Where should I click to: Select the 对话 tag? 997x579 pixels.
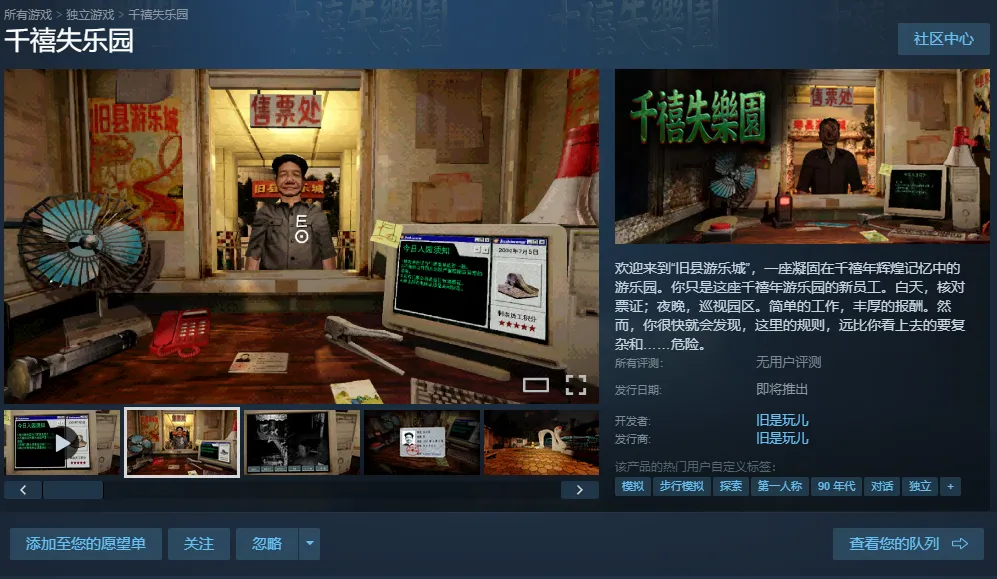coord(882,486)
